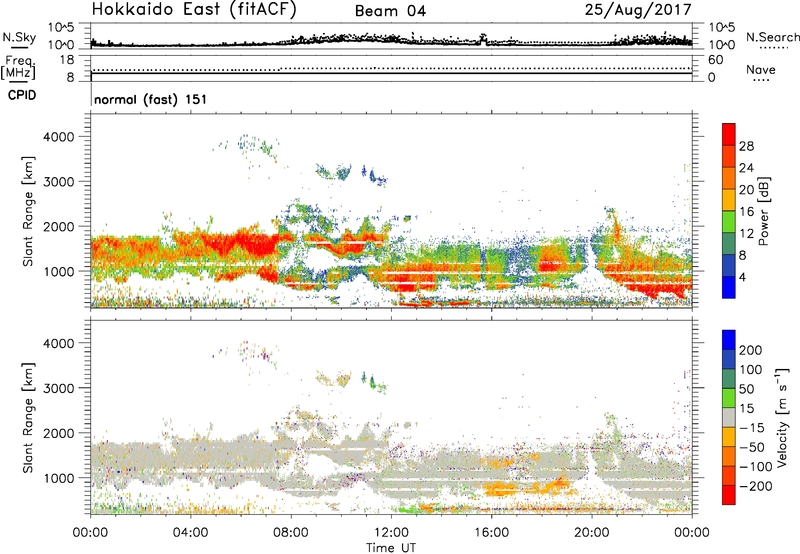The width and height of the screenshot is (800, 554).
Task: Click the red bottom of the velocity color bar
Action: coord(729,495)
